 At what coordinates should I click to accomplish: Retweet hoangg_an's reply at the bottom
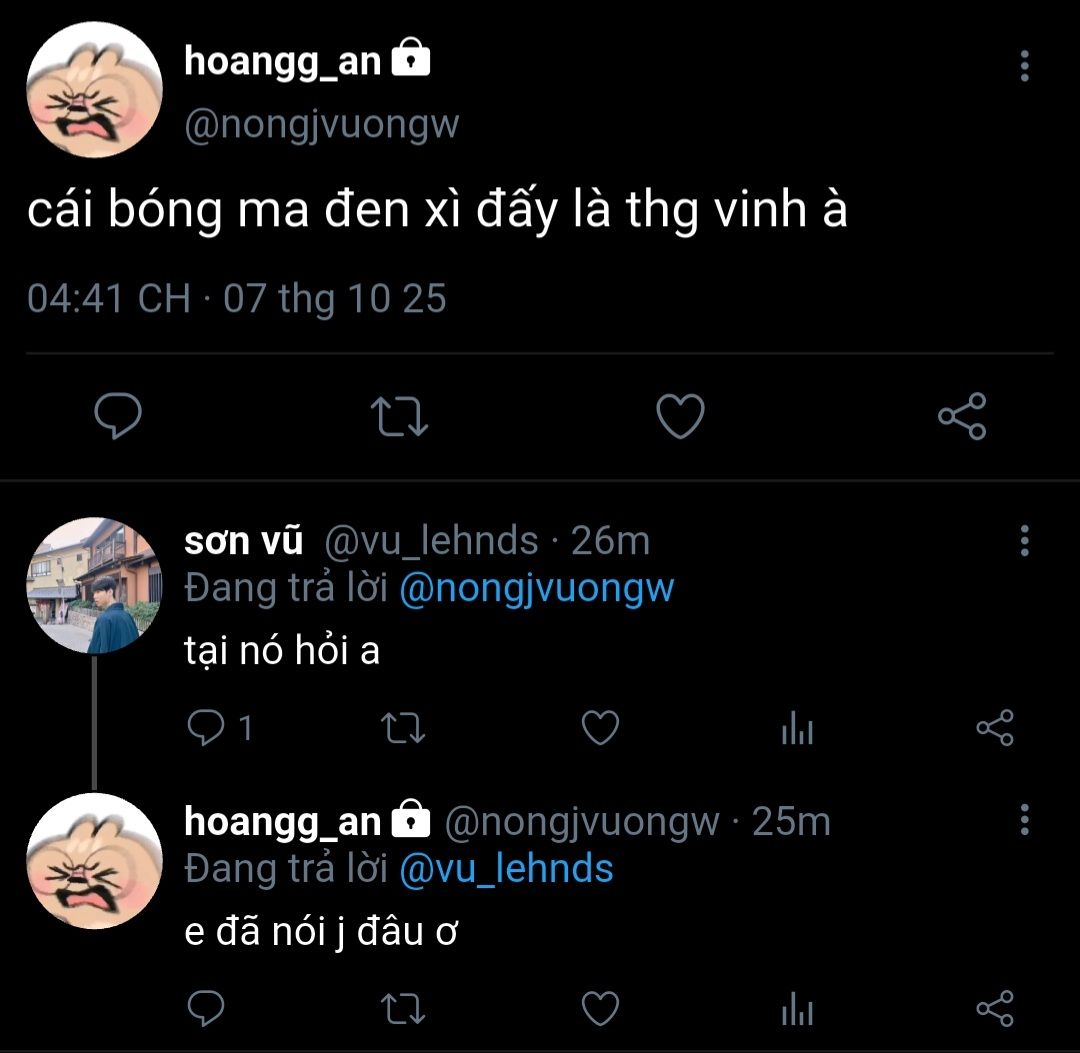click(404, 1007)
